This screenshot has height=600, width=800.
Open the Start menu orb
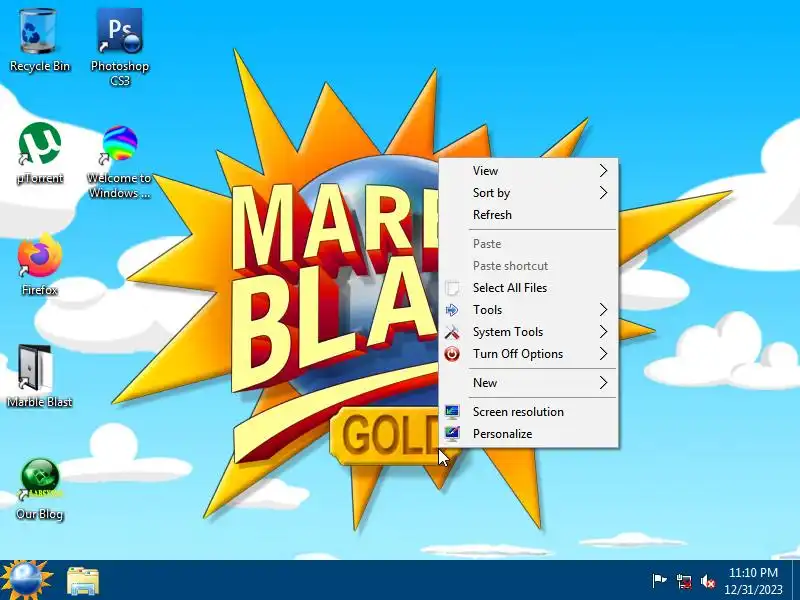pyautogui.click(x=26, y=581)
